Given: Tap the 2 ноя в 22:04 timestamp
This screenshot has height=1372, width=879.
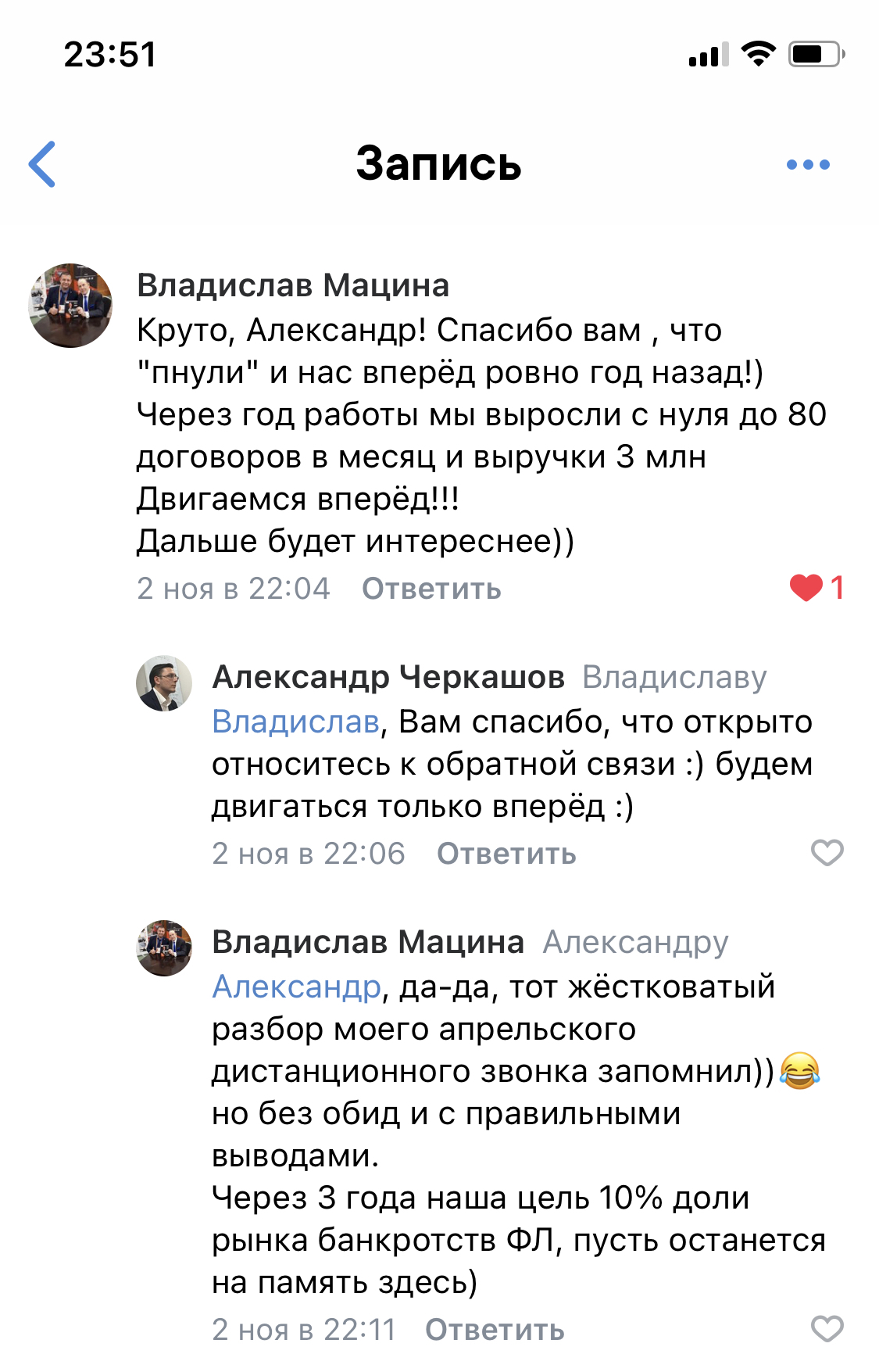Looking at the screenshot, I should point(234,589).
